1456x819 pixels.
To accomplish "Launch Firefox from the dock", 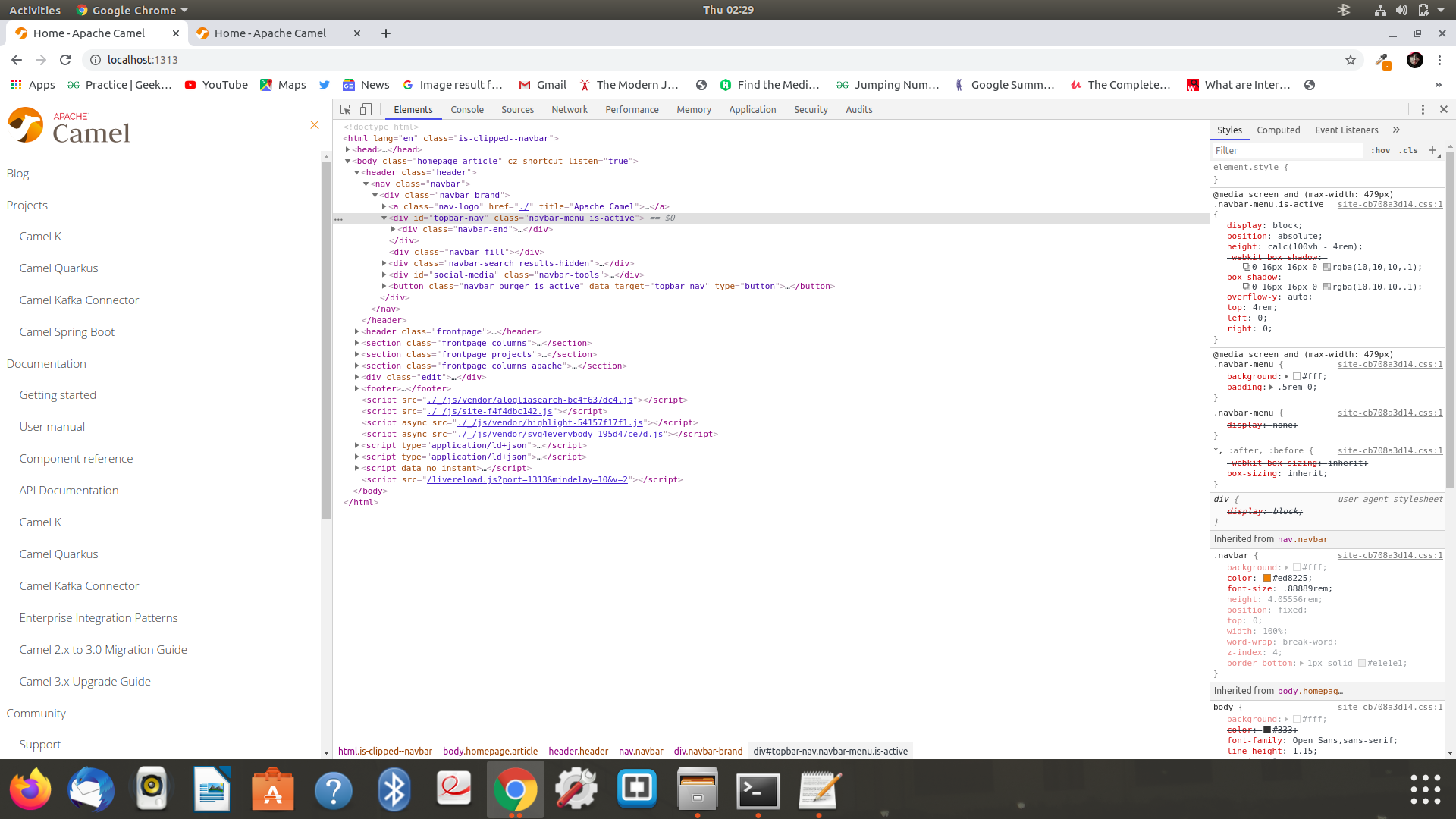I will [x=30, y=789].
